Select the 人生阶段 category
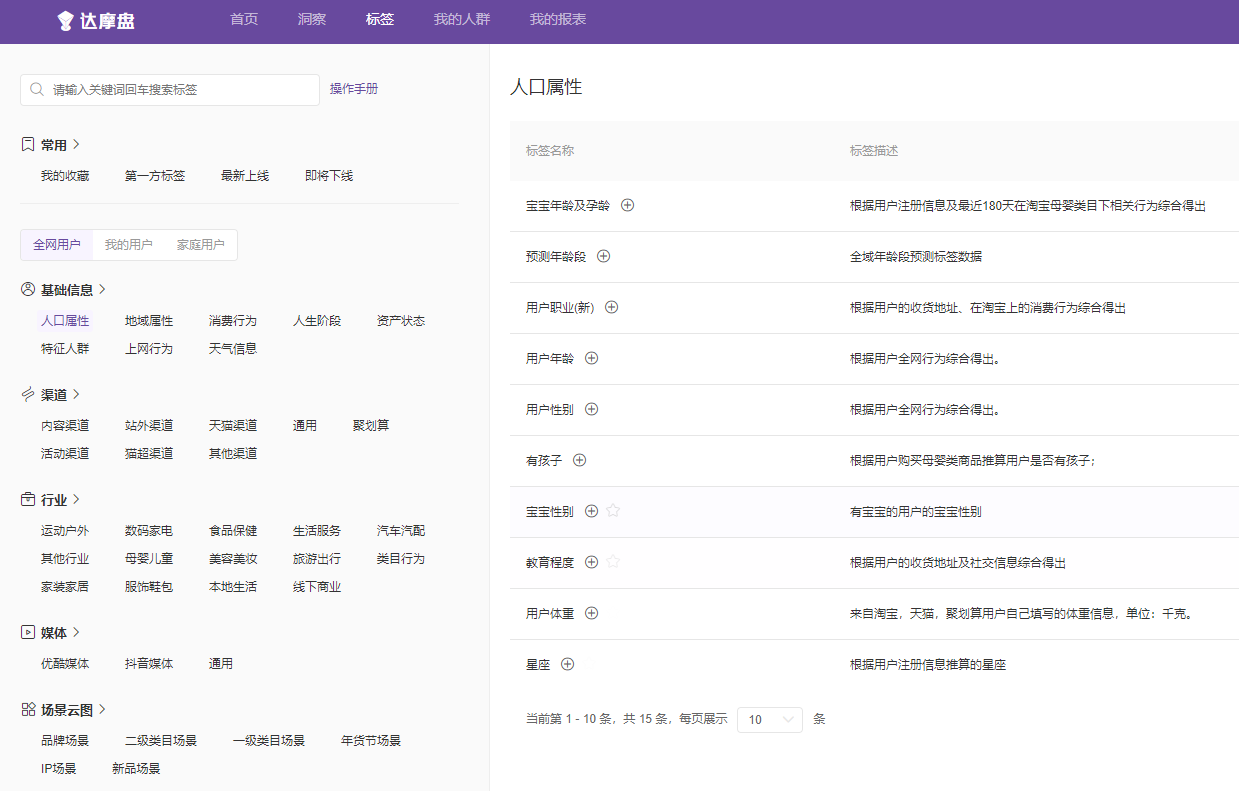This screenshot has width=1239, height=791. coord(317,321)
